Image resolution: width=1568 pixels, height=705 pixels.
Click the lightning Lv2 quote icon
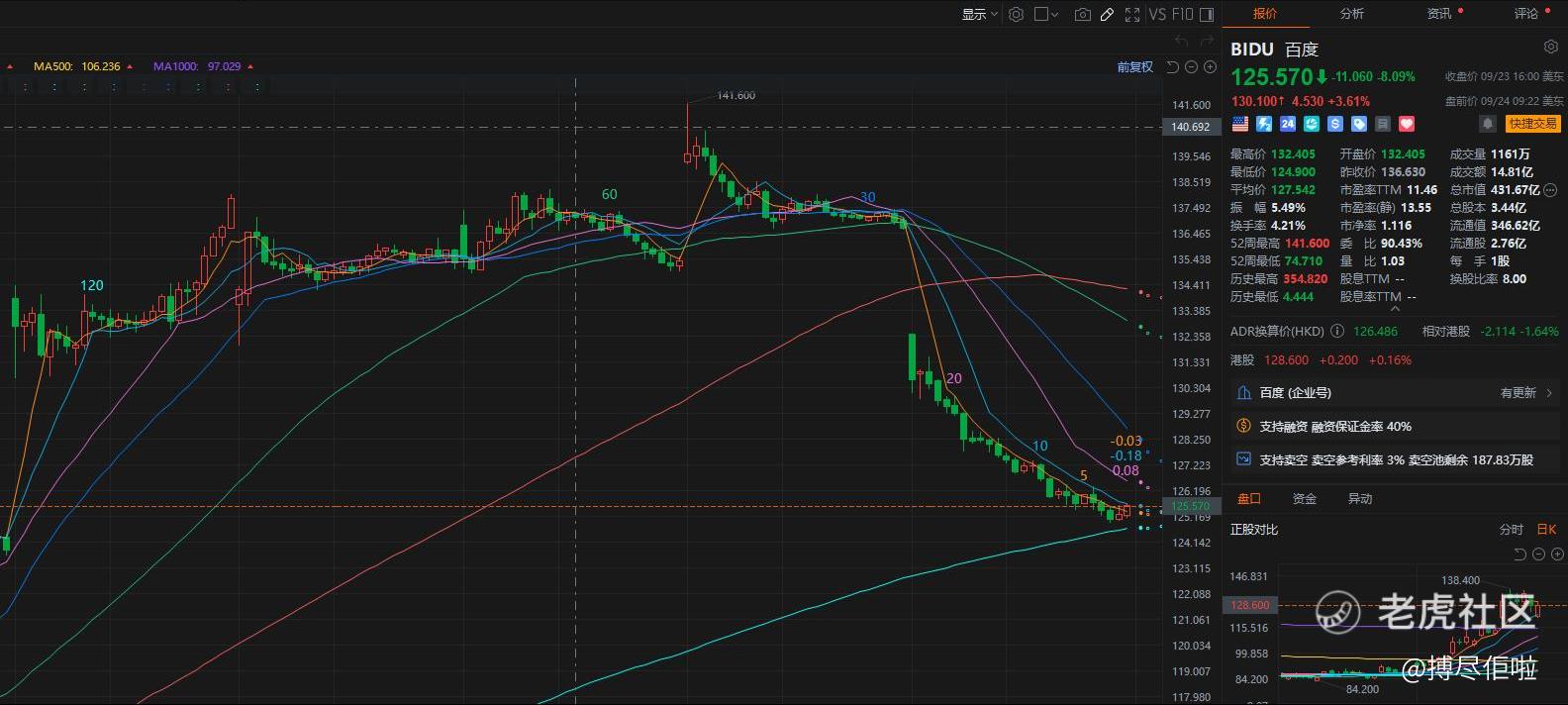point(1263,124)
